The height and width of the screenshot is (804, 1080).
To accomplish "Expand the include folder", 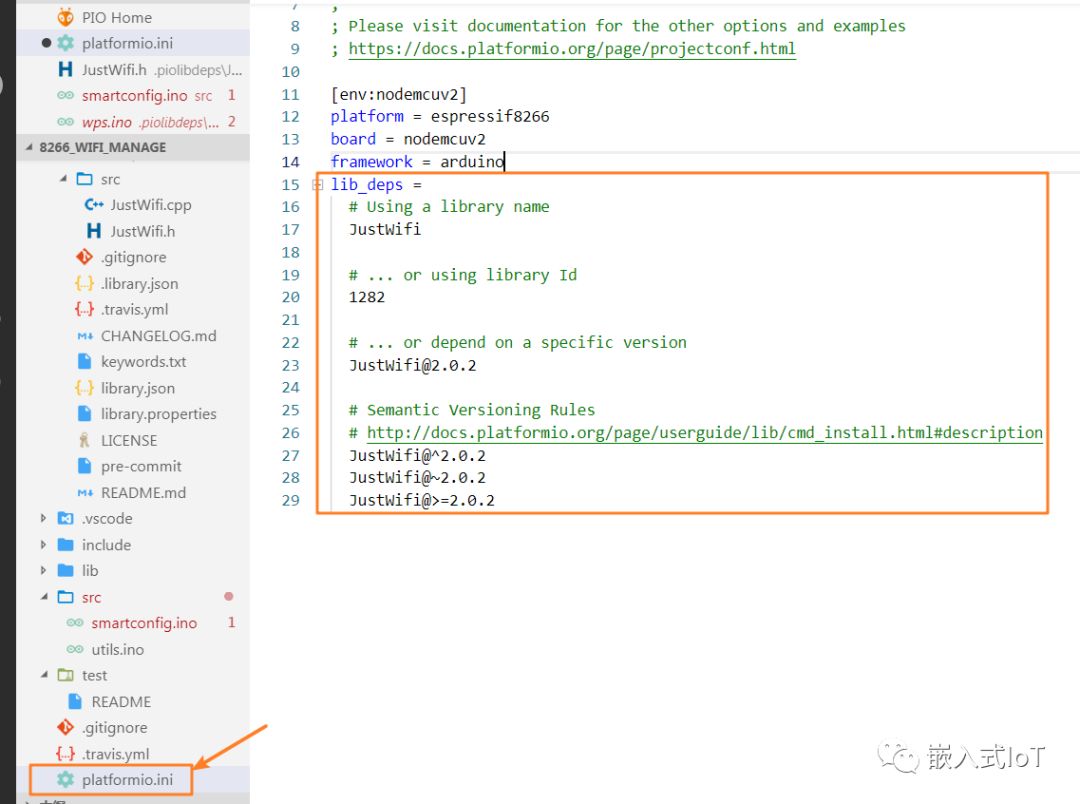I will pyautogui.click(x=43, y=545).
